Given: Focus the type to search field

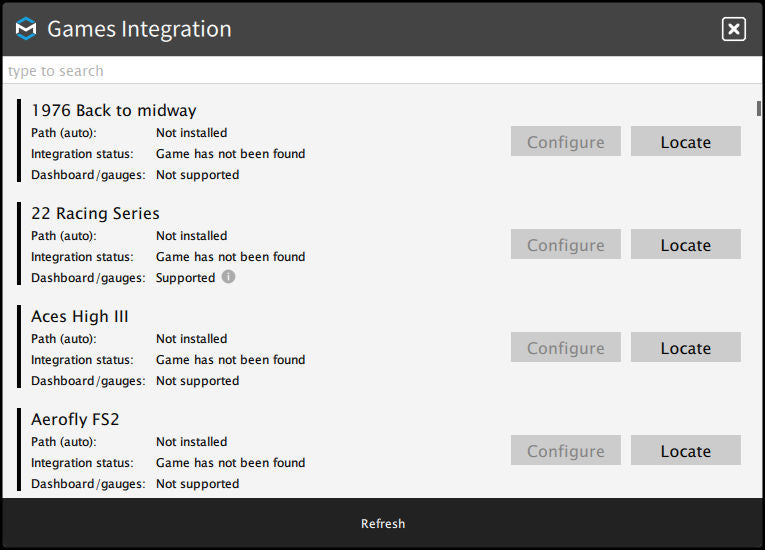Looking at the screenshot, I should click(x=382, y=71).
